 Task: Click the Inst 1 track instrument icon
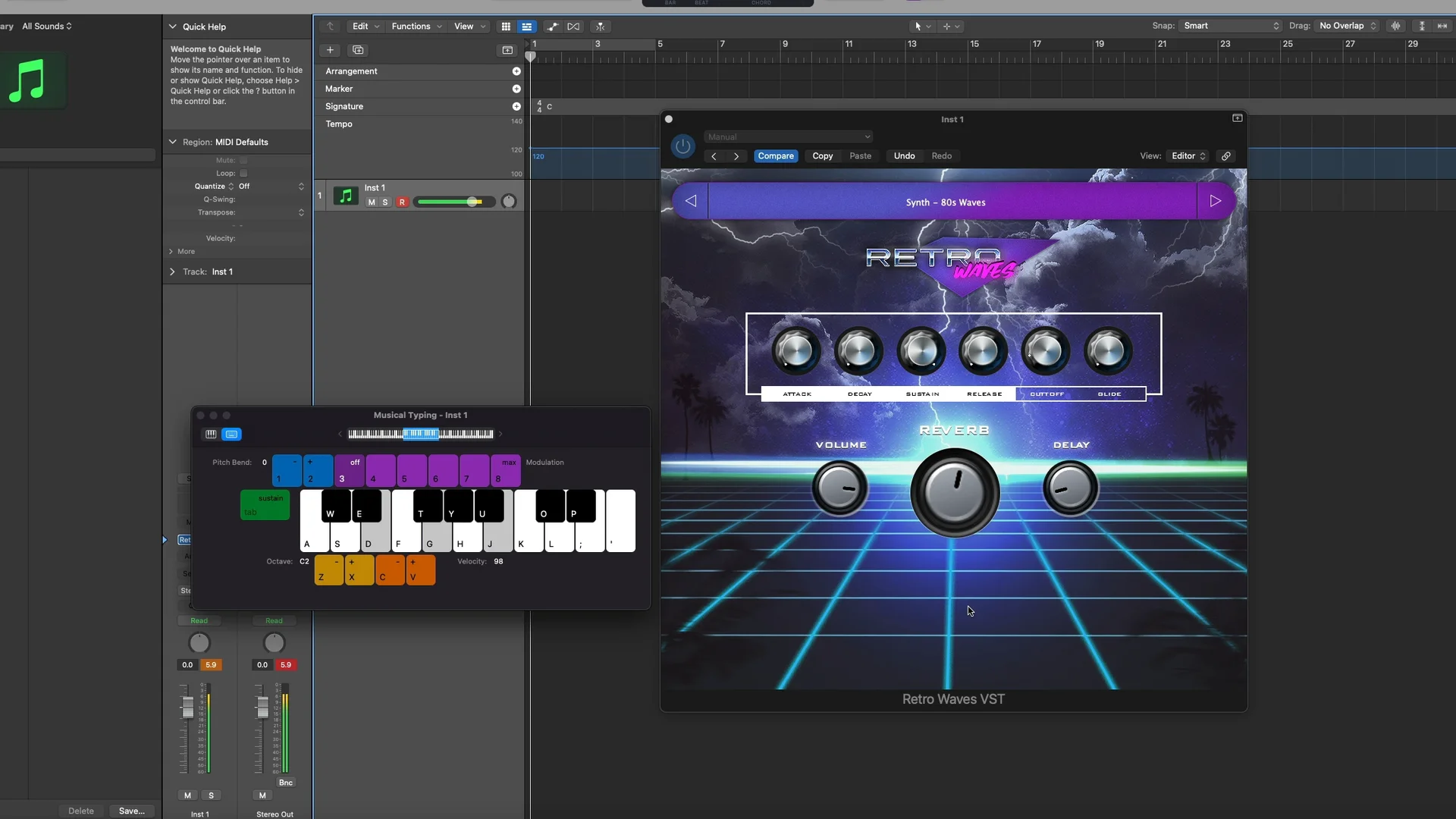click(x=346, y=196)
